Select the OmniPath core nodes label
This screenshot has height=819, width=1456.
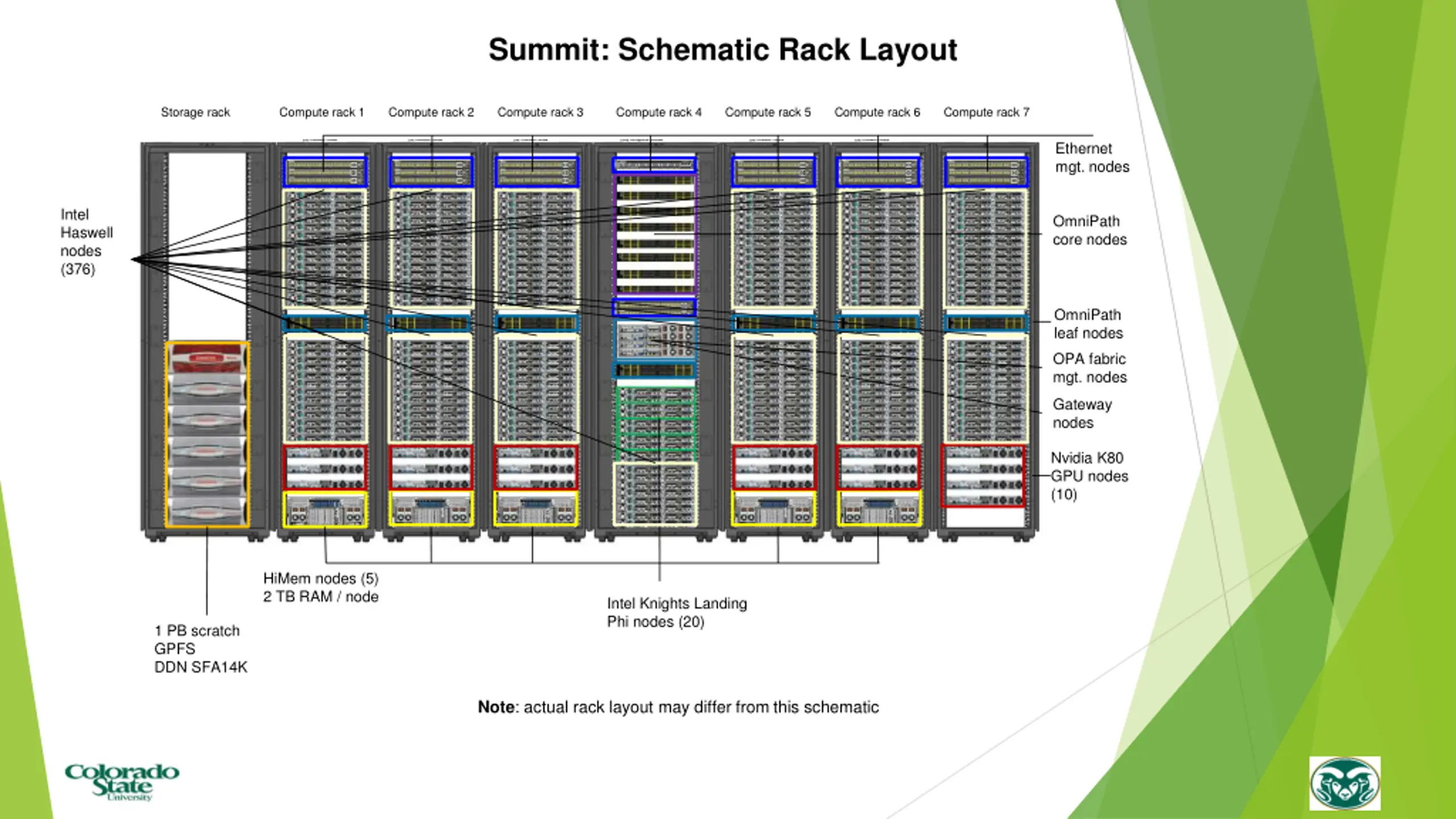coord(1089,230)
